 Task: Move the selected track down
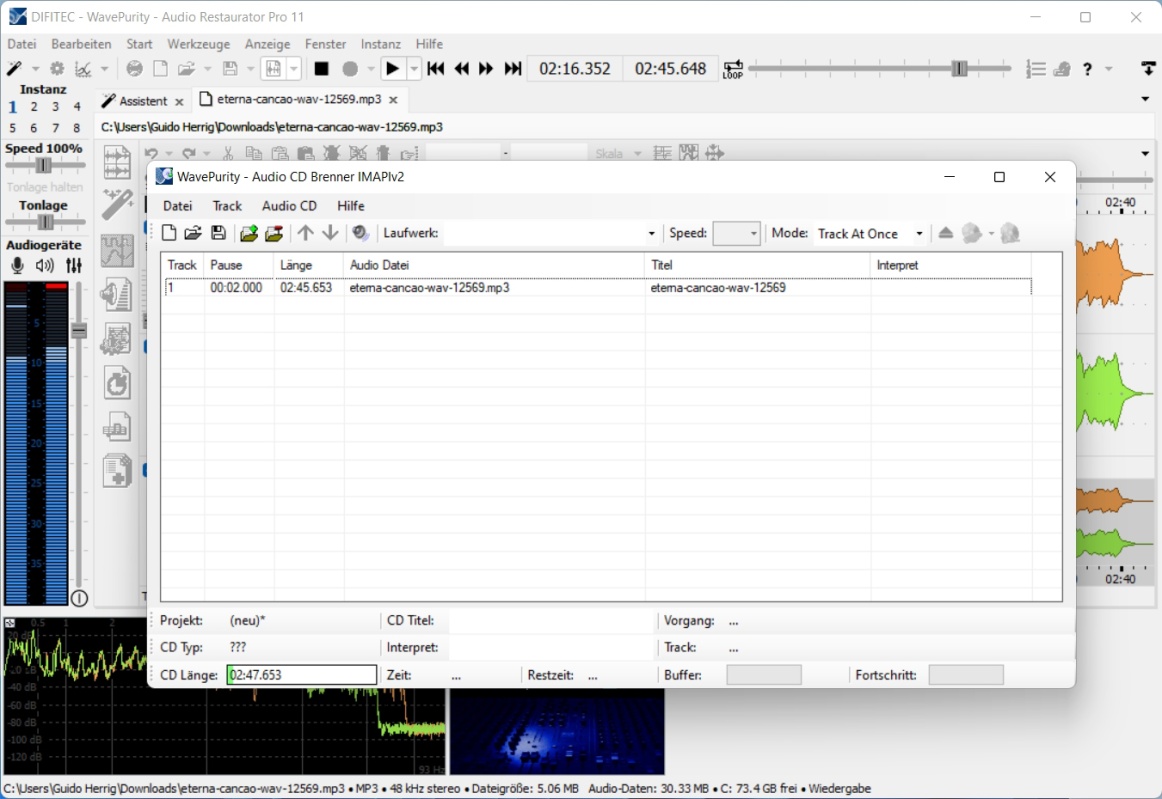click(x=331, y=233)
